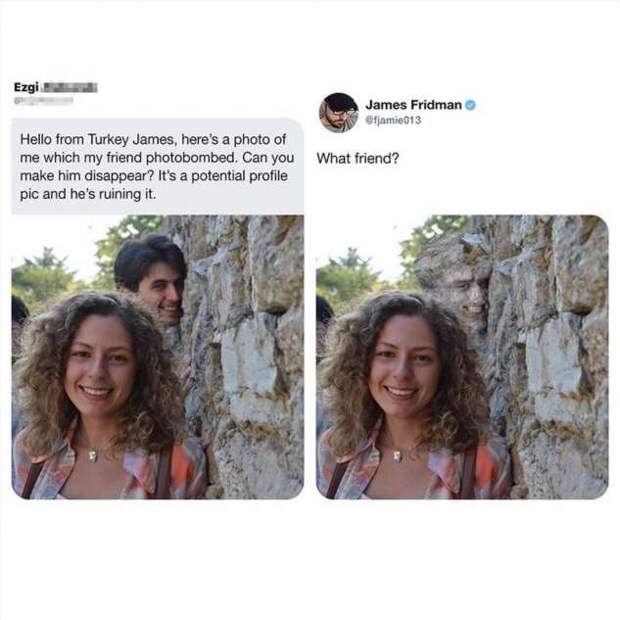The width and height of the screenshot is (620, 620).
Task: Open the James Fridman display name
Action: pos(413,105)
